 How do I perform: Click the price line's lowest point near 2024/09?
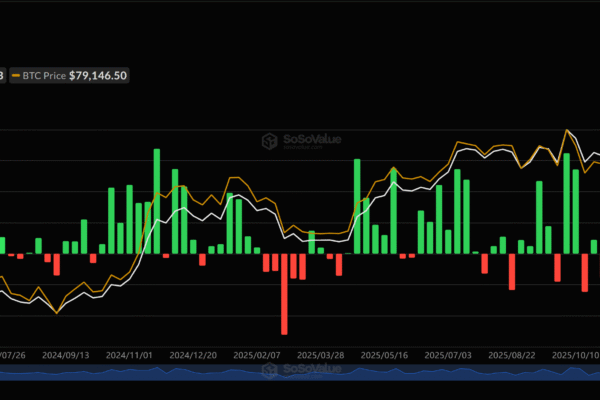pyautogui.click(x=57, y=313)
